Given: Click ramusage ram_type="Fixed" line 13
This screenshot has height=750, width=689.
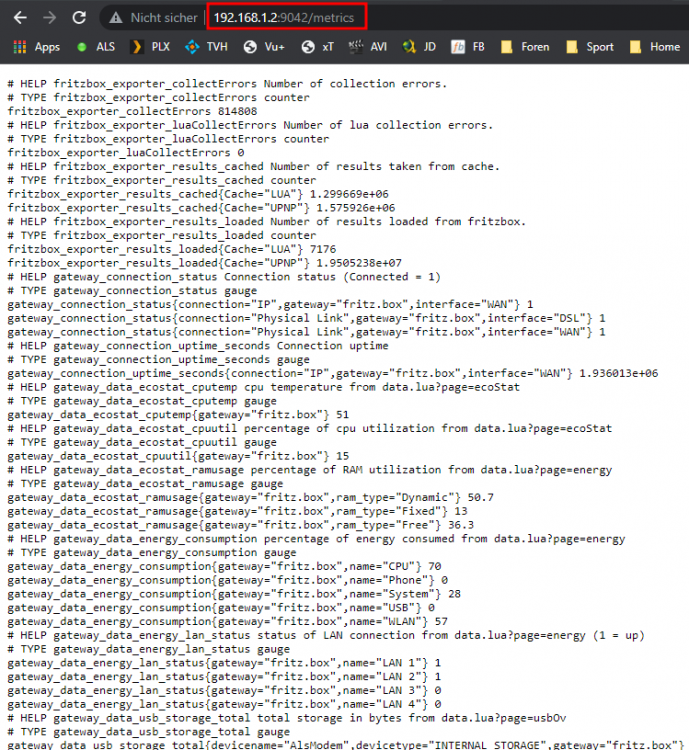Looking at the screenshot, I should coord(237,511).
